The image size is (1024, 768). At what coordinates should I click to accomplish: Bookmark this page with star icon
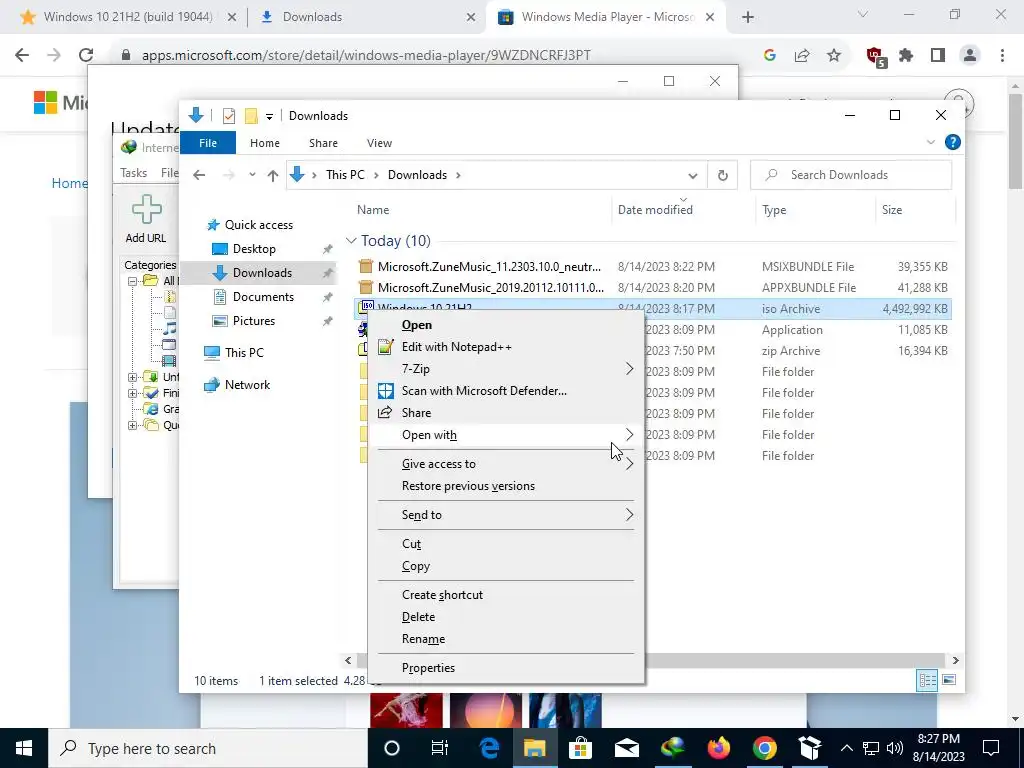point(834,55)
